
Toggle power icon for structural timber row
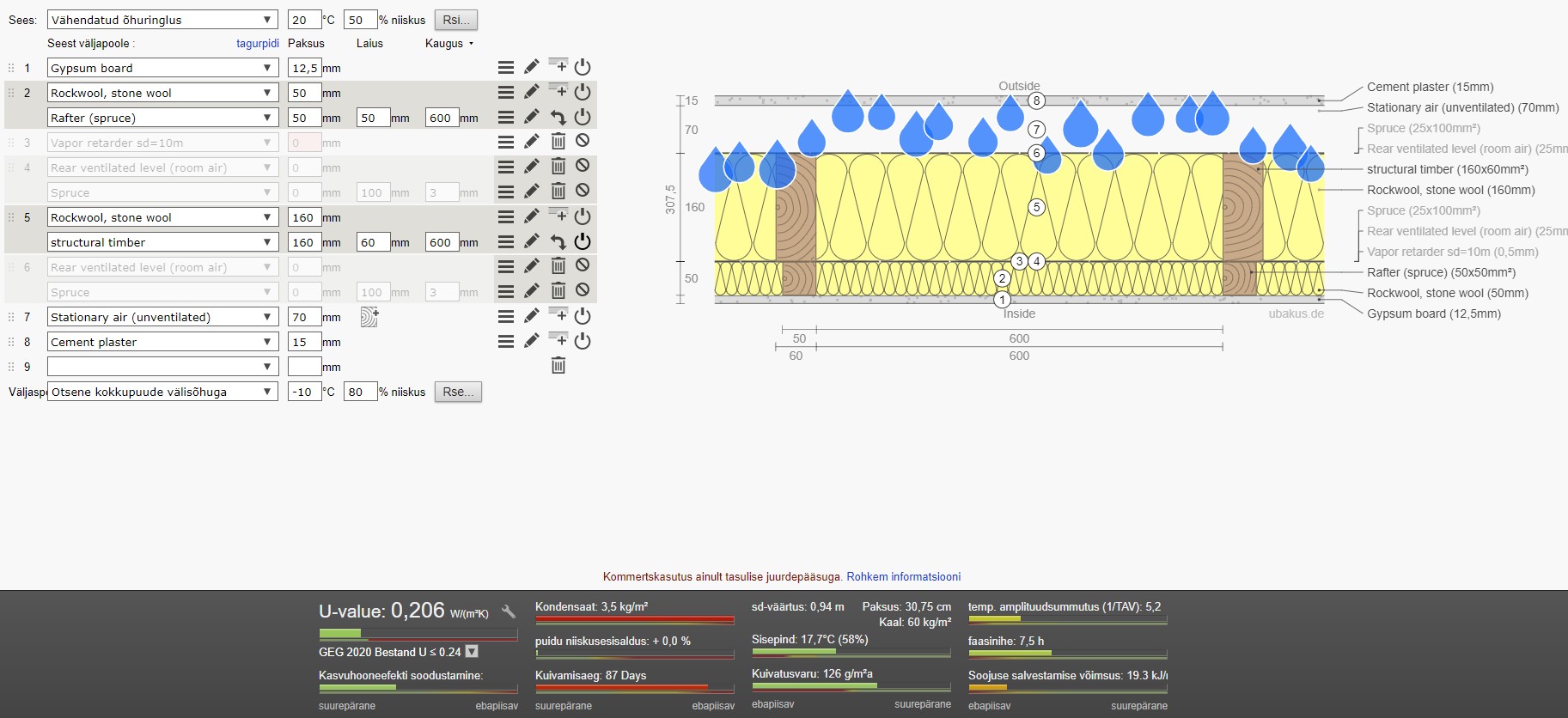(583, 242)
